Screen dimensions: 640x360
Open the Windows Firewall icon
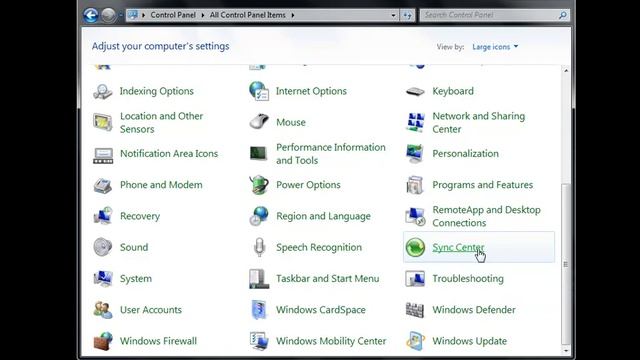(102, 341)
